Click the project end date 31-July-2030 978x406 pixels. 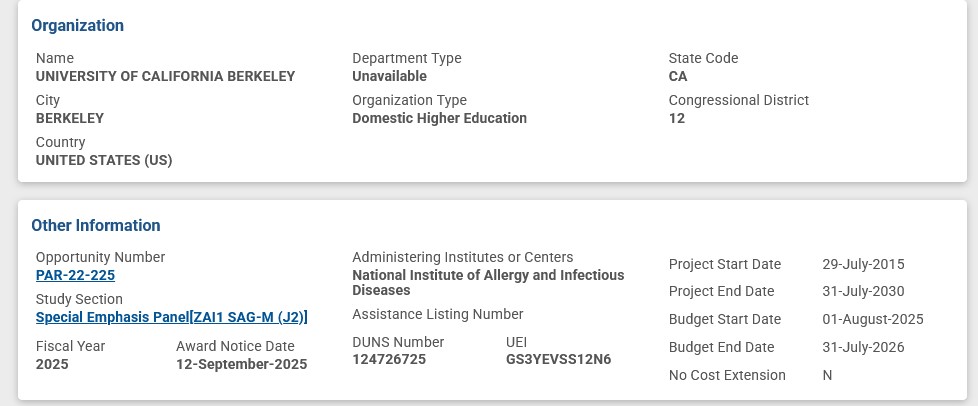click(863, 291)
